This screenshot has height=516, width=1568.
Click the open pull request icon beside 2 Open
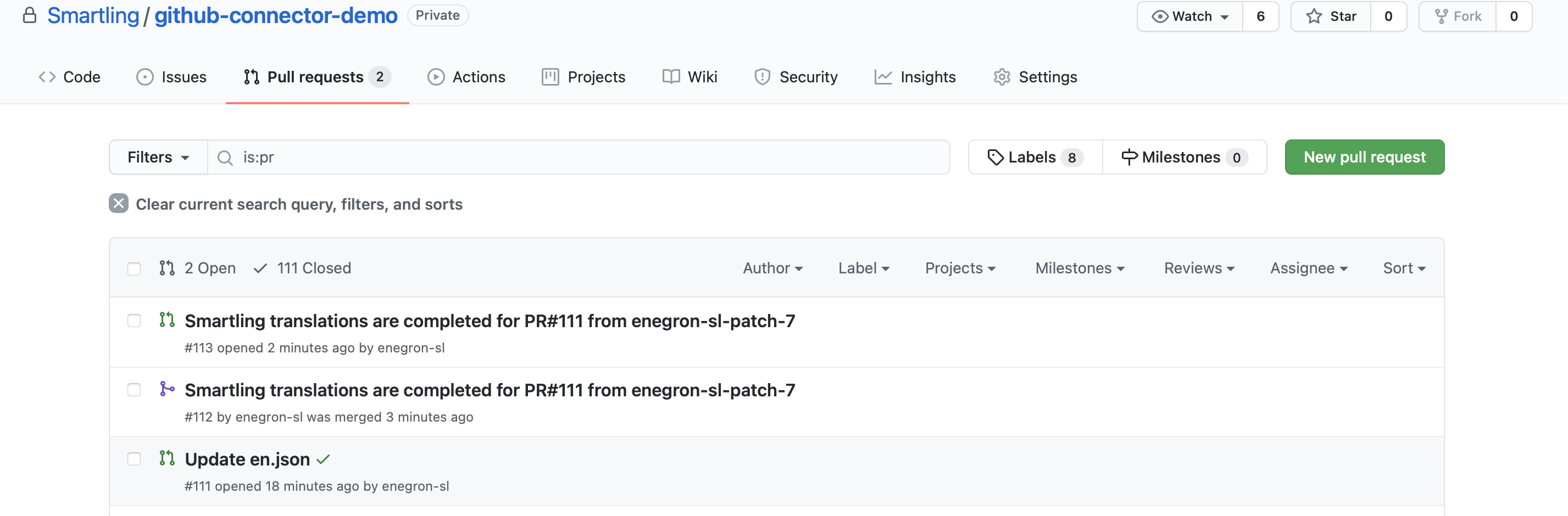click(x=167, y=268)
